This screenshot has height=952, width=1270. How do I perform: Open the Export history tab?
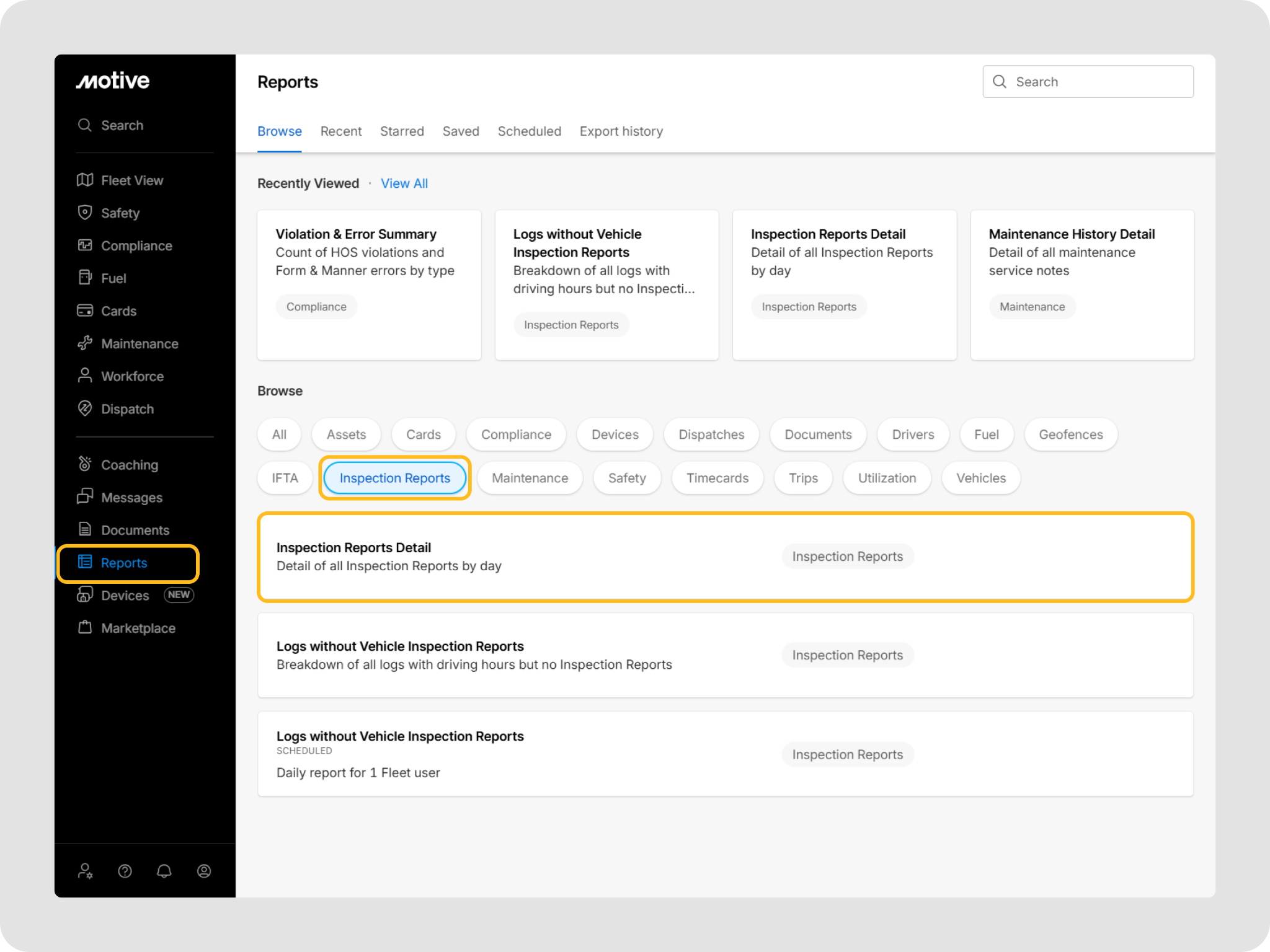[x=621, y=131]
